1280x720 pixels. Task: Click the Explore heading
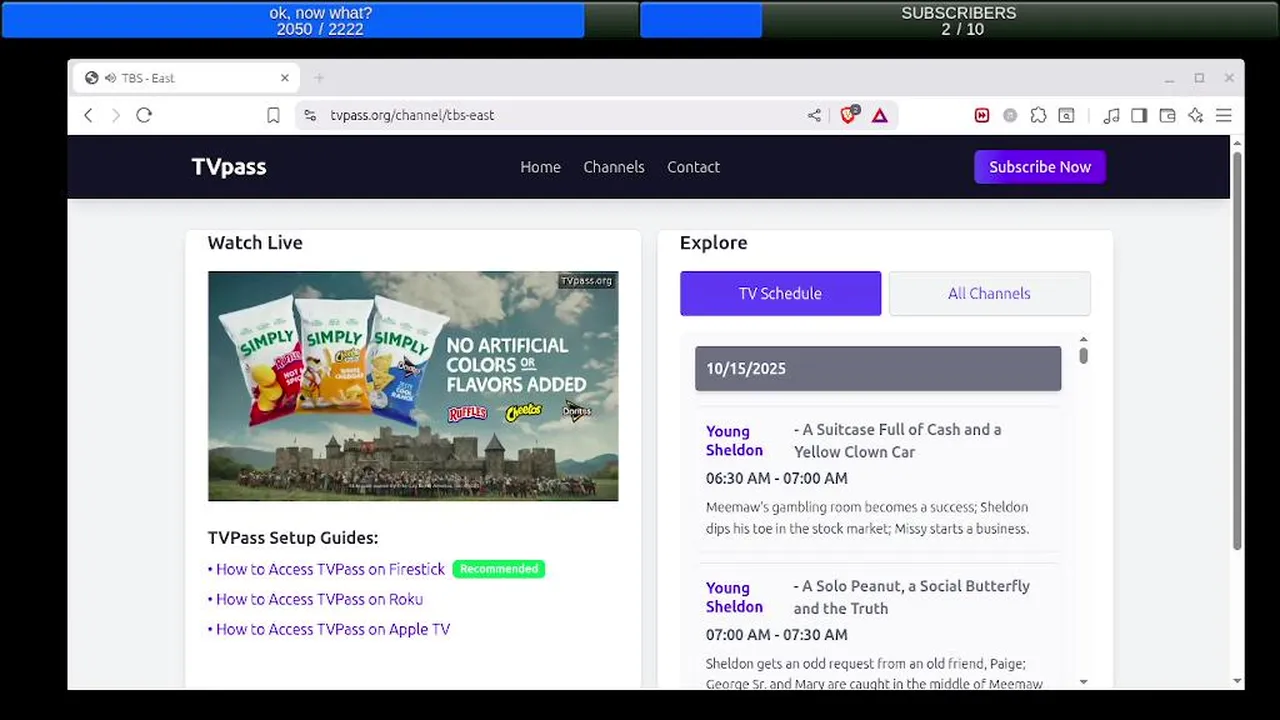point(713,243)
